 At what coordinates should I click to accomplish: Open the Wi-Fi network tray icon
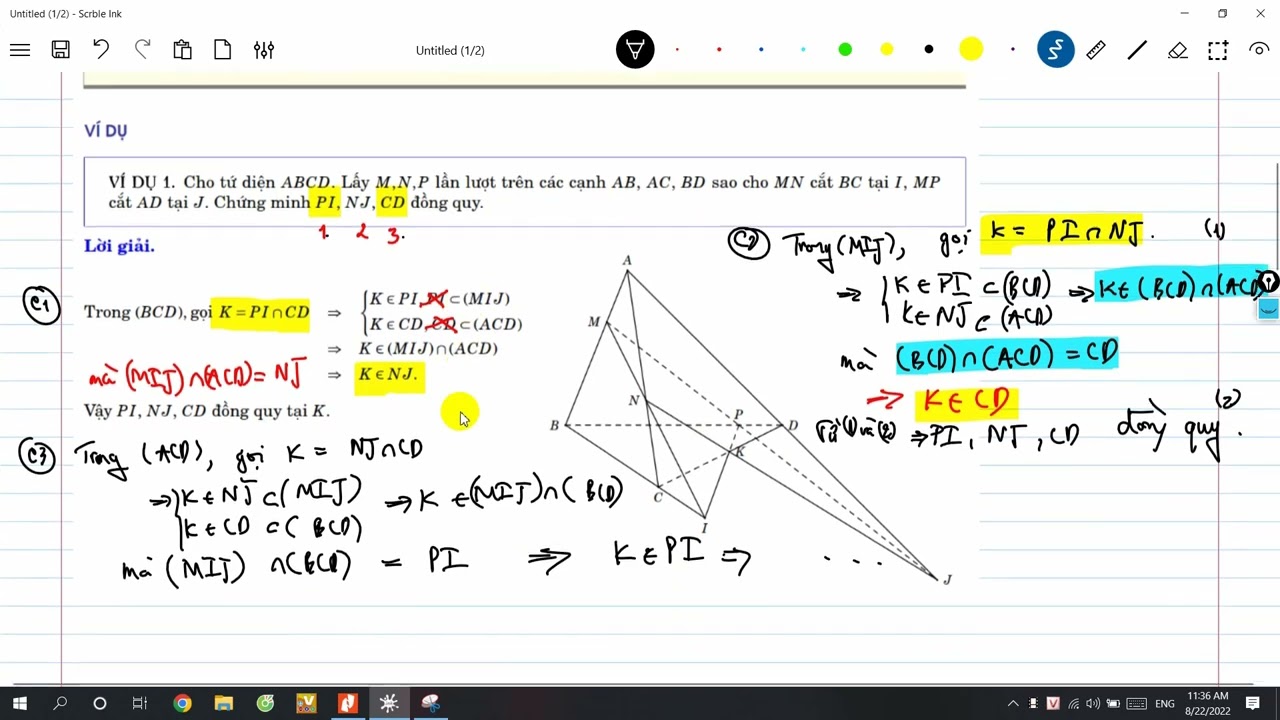(1073, 704)
